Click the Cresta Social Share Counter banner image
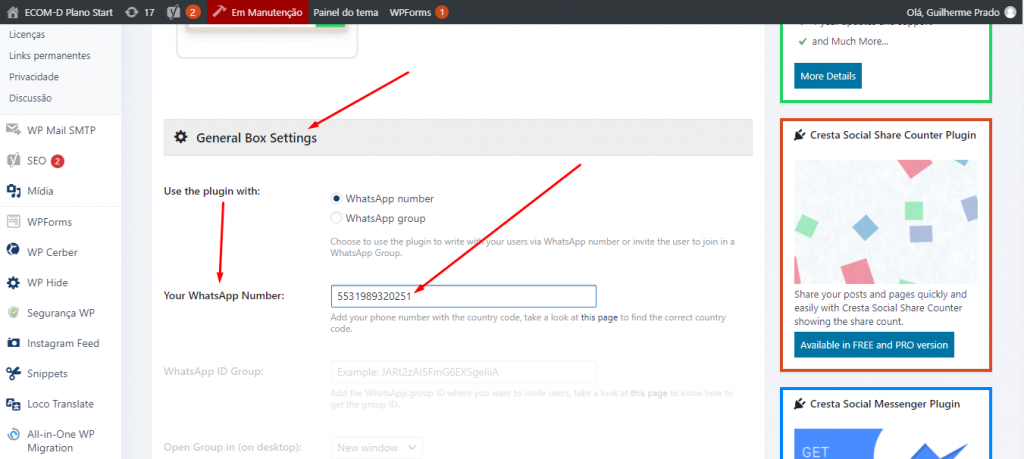 pos(886,221)
